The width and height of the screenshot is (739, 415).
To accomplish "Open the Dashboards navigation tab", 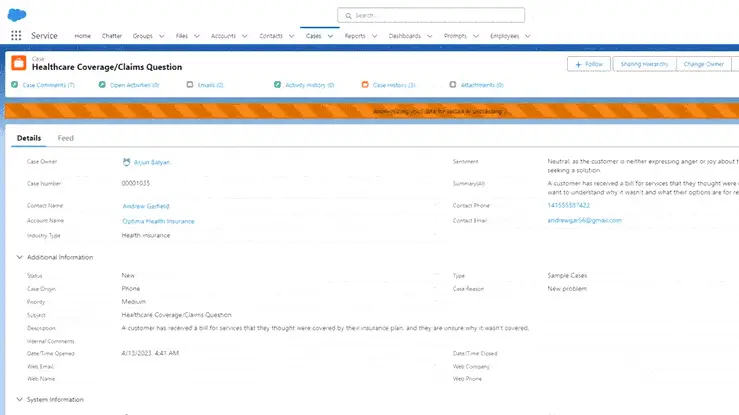I will click(404, 36).
